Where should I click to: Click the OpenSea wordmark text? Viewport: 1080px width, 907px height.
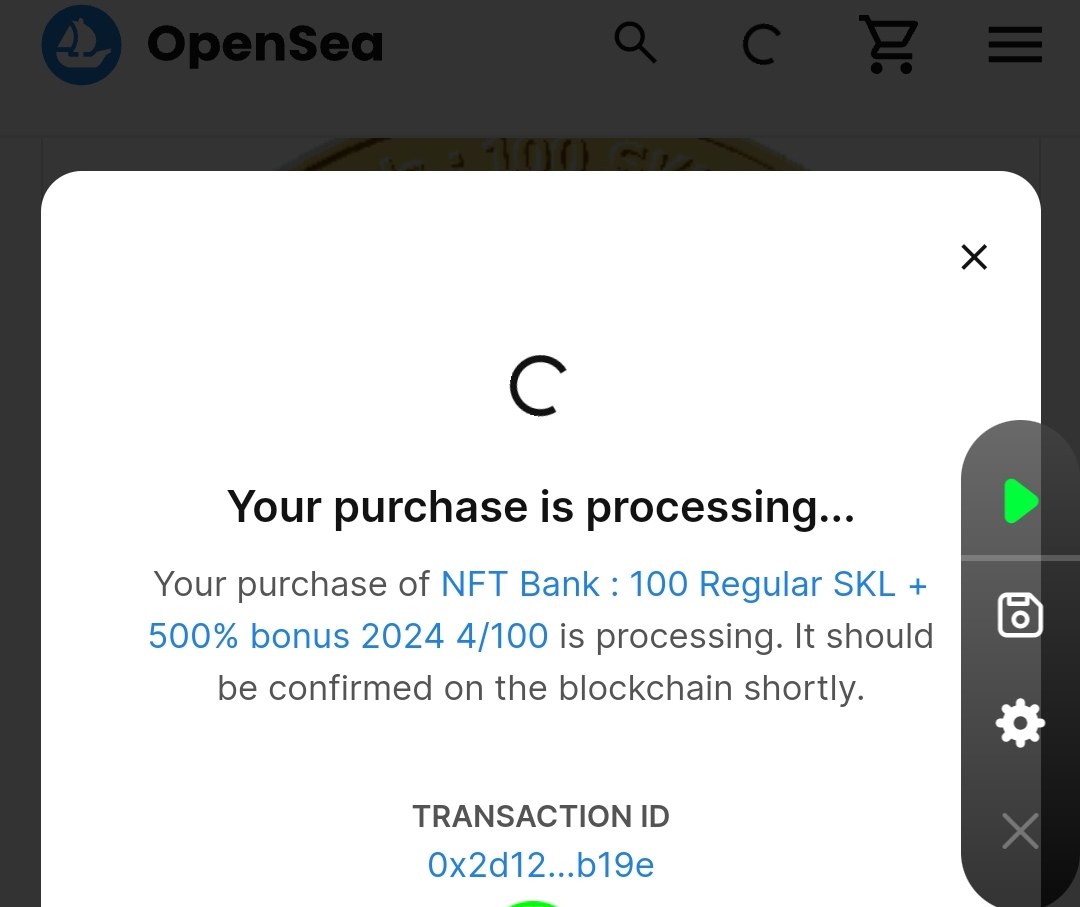pos(265,45)
